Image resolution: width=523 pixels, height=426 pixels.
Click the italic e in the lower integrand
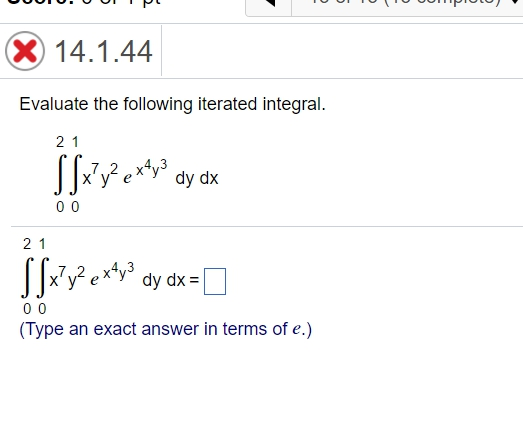click(94, 281)
